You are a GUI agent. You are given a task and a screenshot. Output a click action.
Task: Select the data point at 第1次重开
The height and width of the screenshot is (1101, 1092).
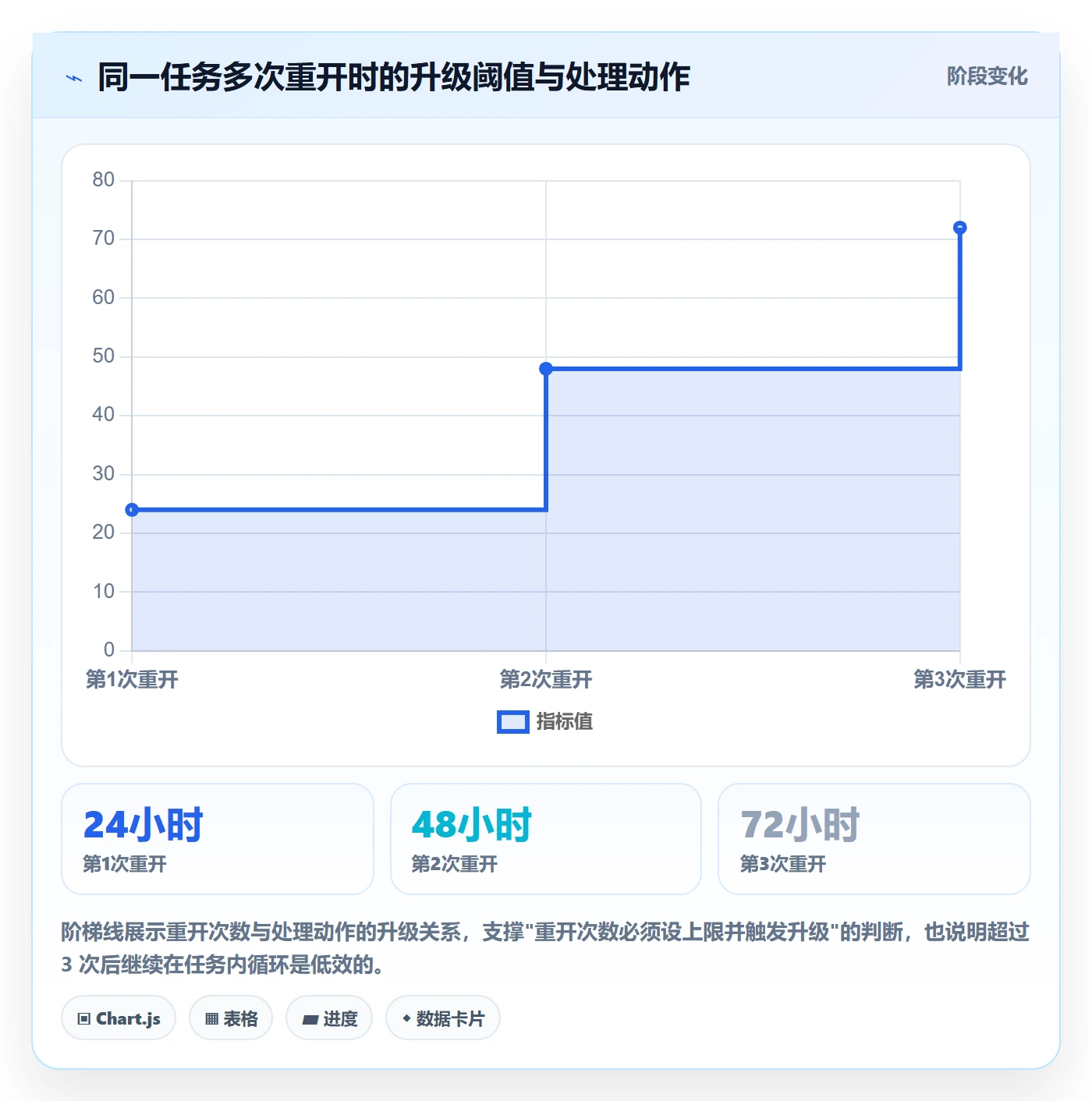132,510
